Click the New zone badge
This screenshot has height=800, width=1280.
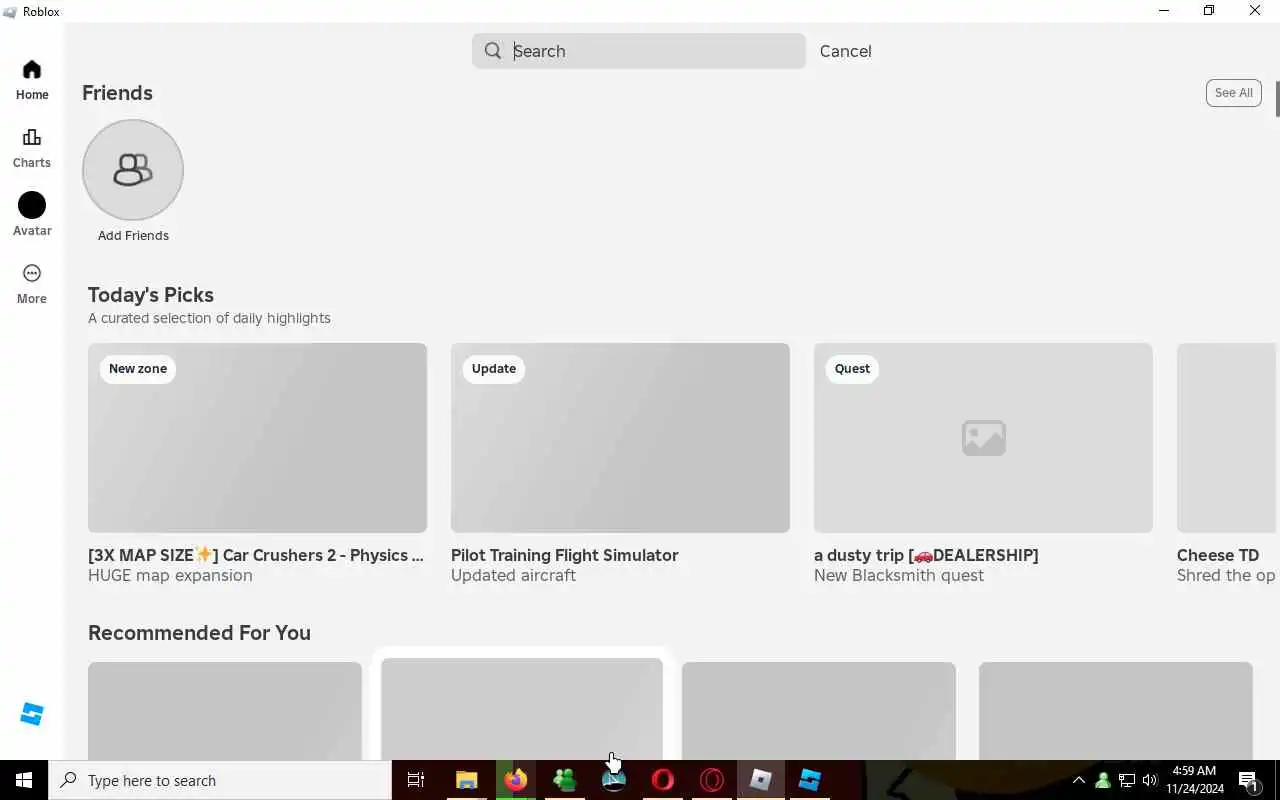(x=138, y=369)
